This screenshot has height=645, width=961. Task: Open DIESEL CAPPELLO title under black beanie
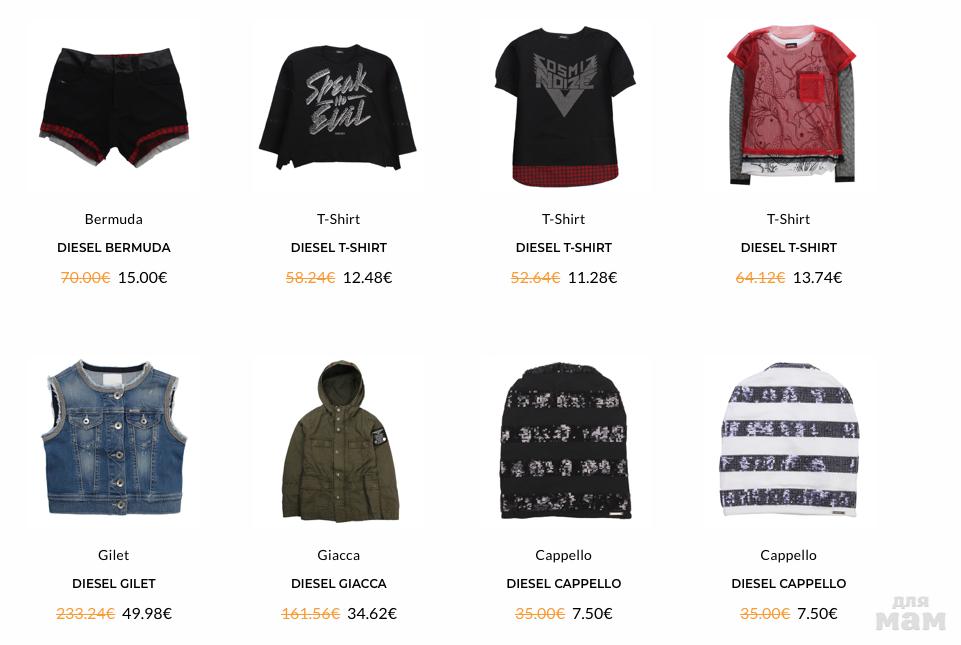coord(563,584)
